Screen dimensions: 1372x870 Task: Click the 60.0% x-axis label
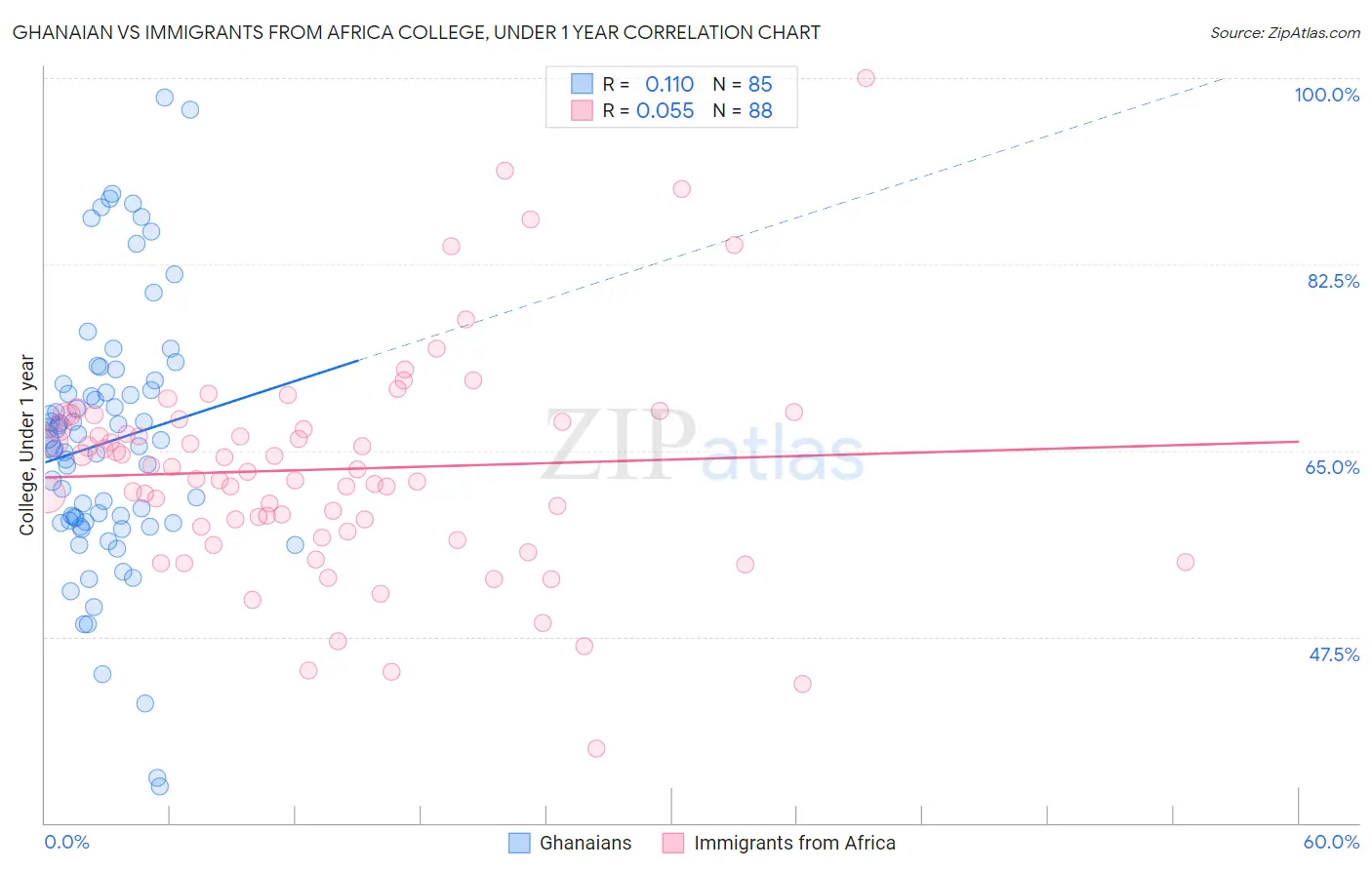point(1331,842)
